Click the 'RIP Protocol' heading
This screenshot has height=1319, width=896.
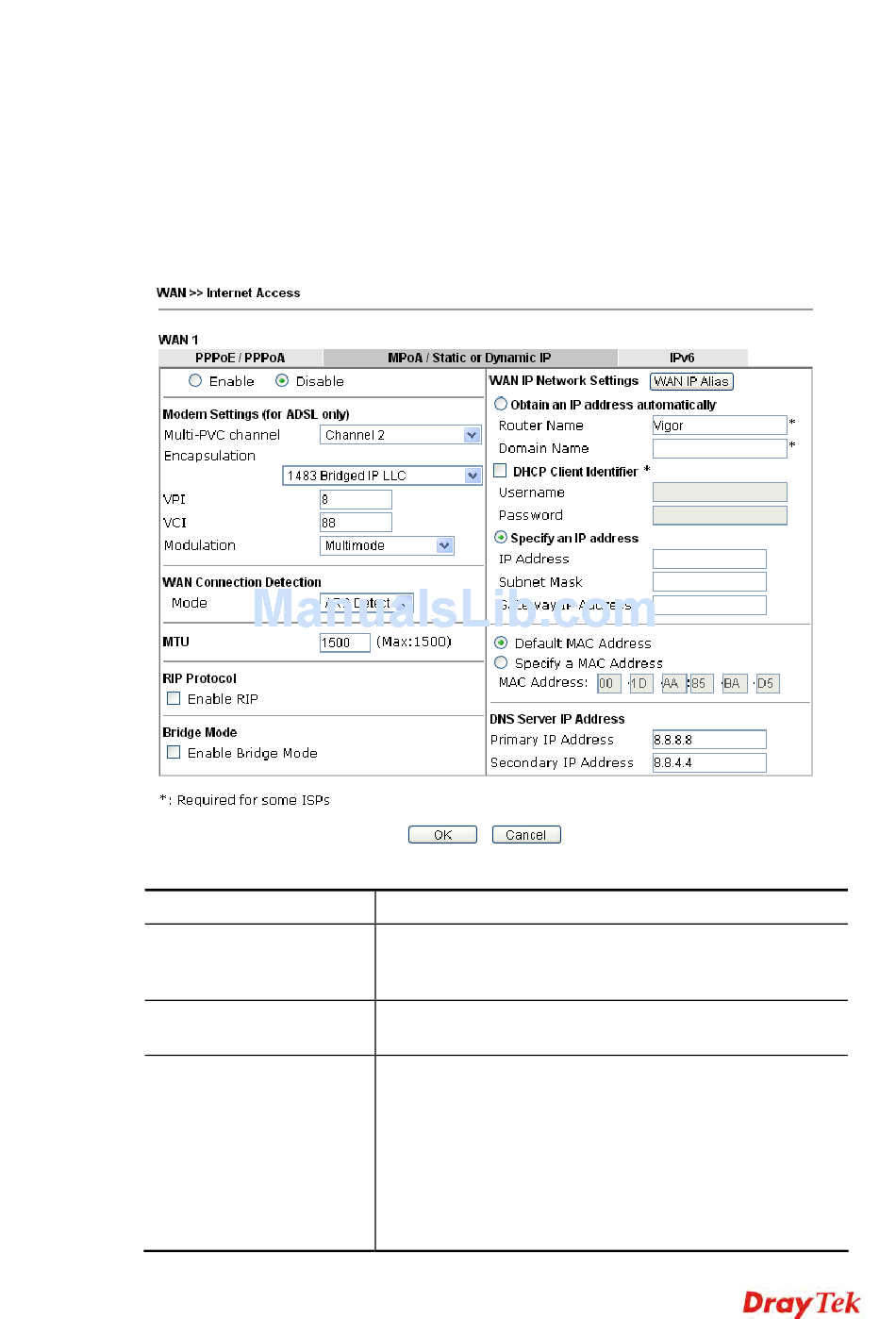point(199,678)
